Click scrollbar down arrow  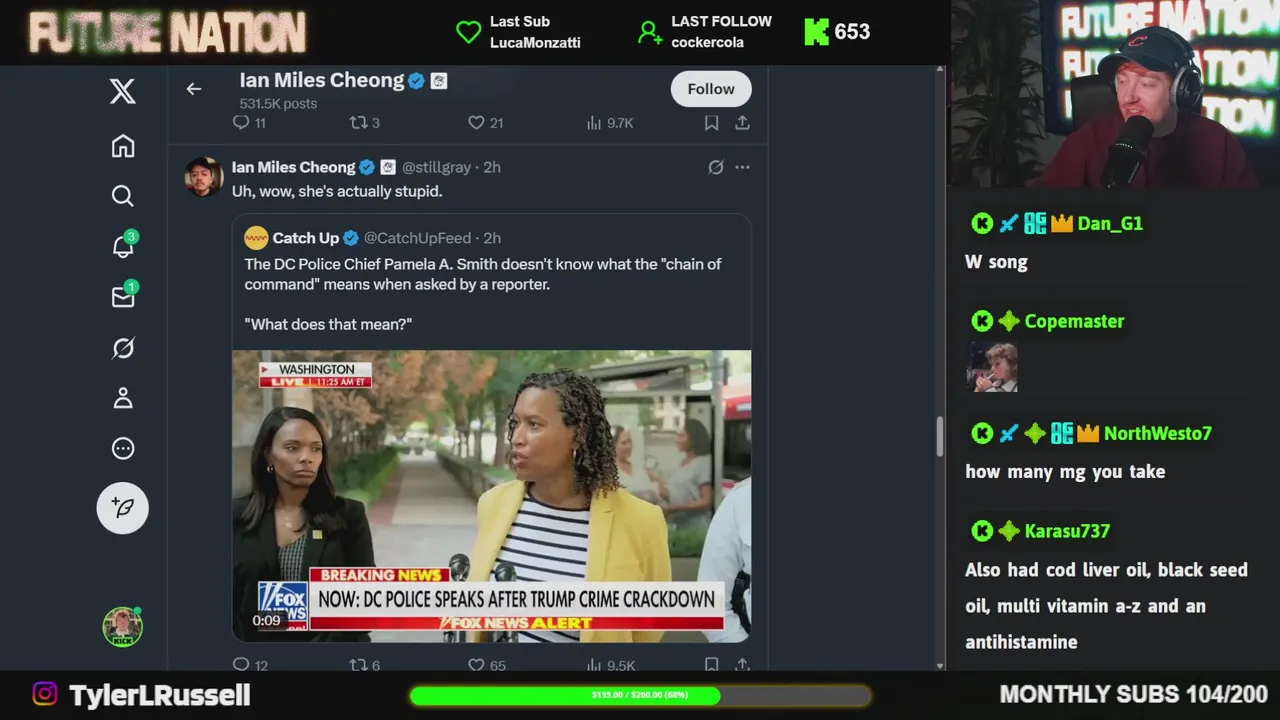coord(939,665)
